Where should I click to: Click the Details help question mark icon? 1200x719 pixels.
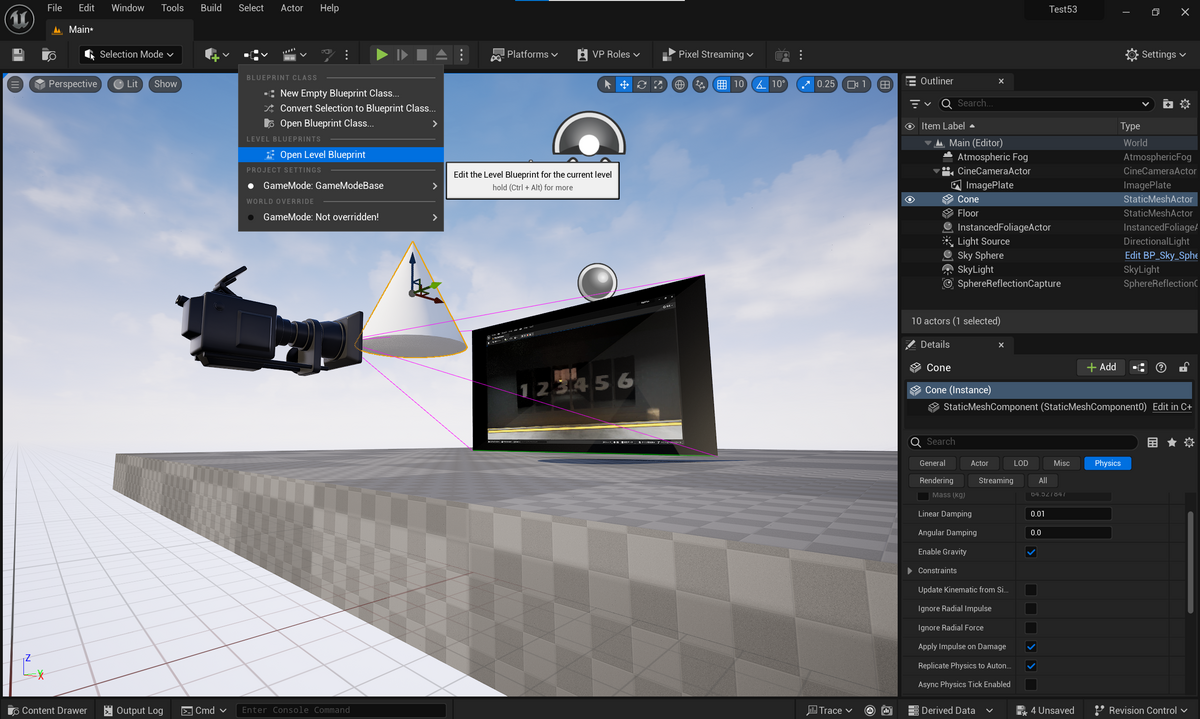pyautogui.click(x=1161, y=367)
